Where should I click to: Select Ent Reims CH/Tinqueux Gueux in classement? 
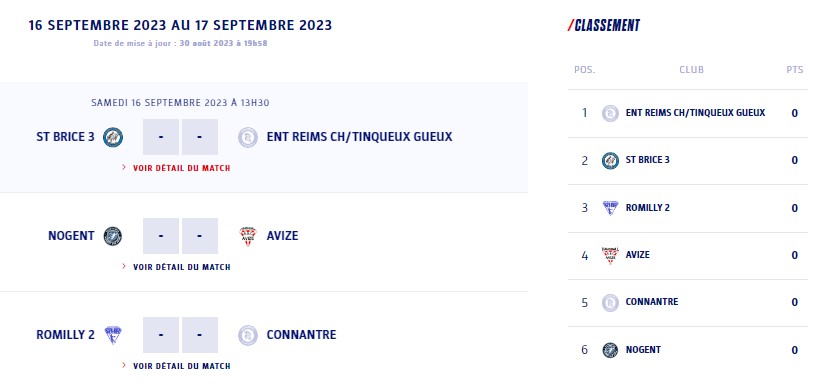pos(695,113)
